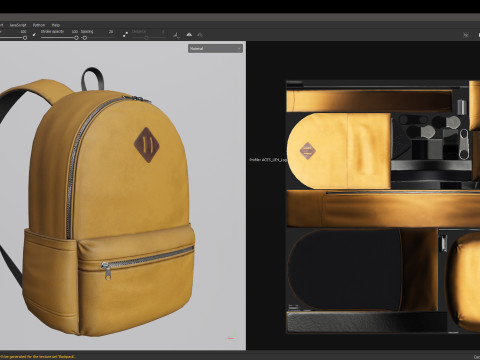Open the Help menu
Screen dimensions: 480x360
[56, 25]
